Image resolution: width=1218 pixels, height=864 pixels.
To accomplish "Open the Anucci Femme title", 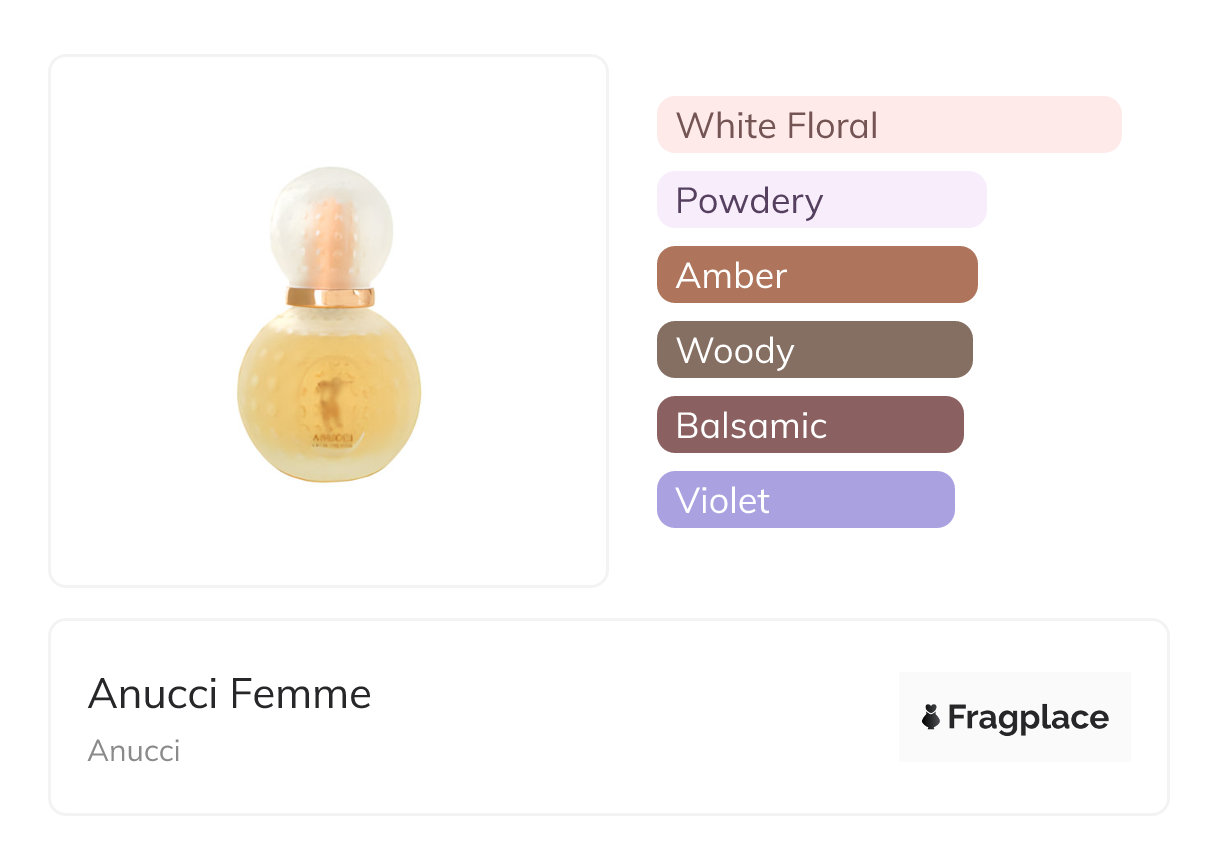I will click(230, 694).
